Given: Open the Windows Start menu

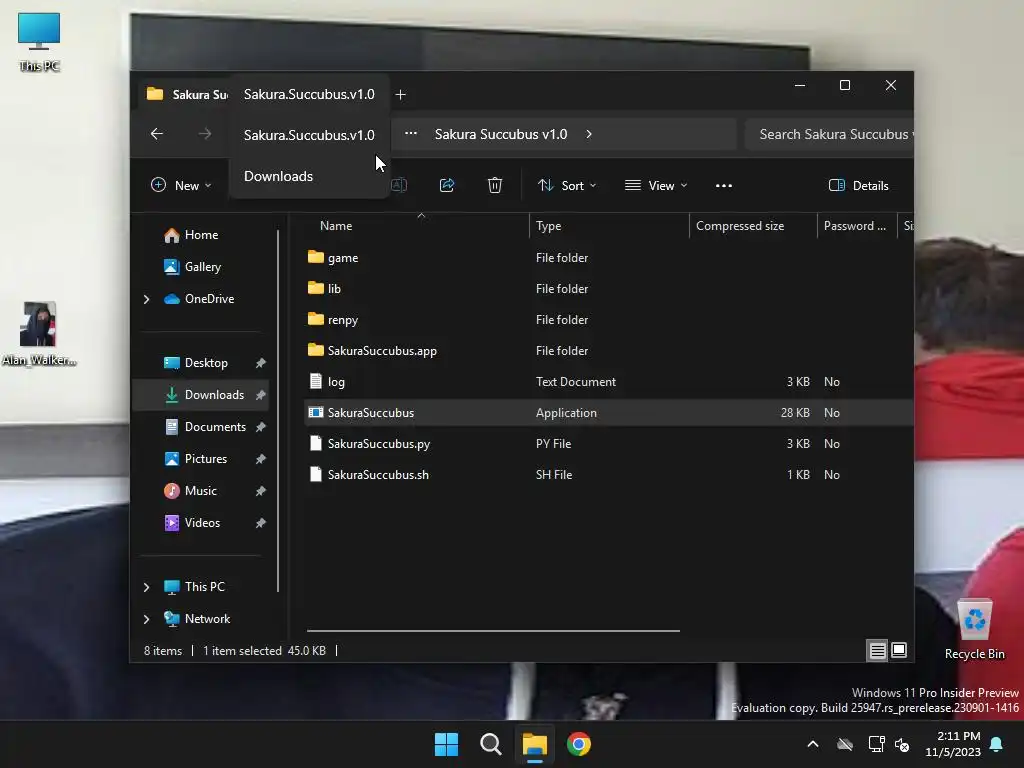Looking at the screenshot, I should tap(447, 744).
